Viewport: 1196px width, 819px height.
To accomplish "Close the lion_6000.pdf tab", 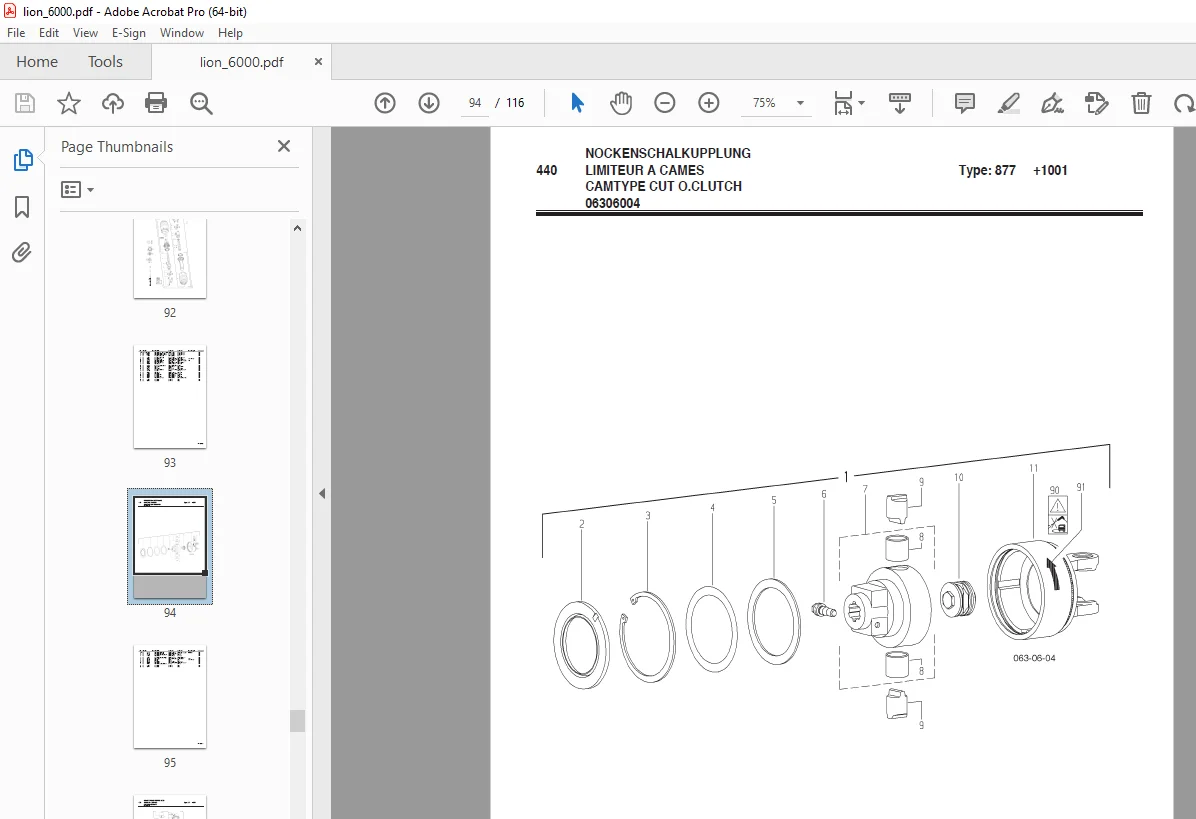I will tap(318, 62).
